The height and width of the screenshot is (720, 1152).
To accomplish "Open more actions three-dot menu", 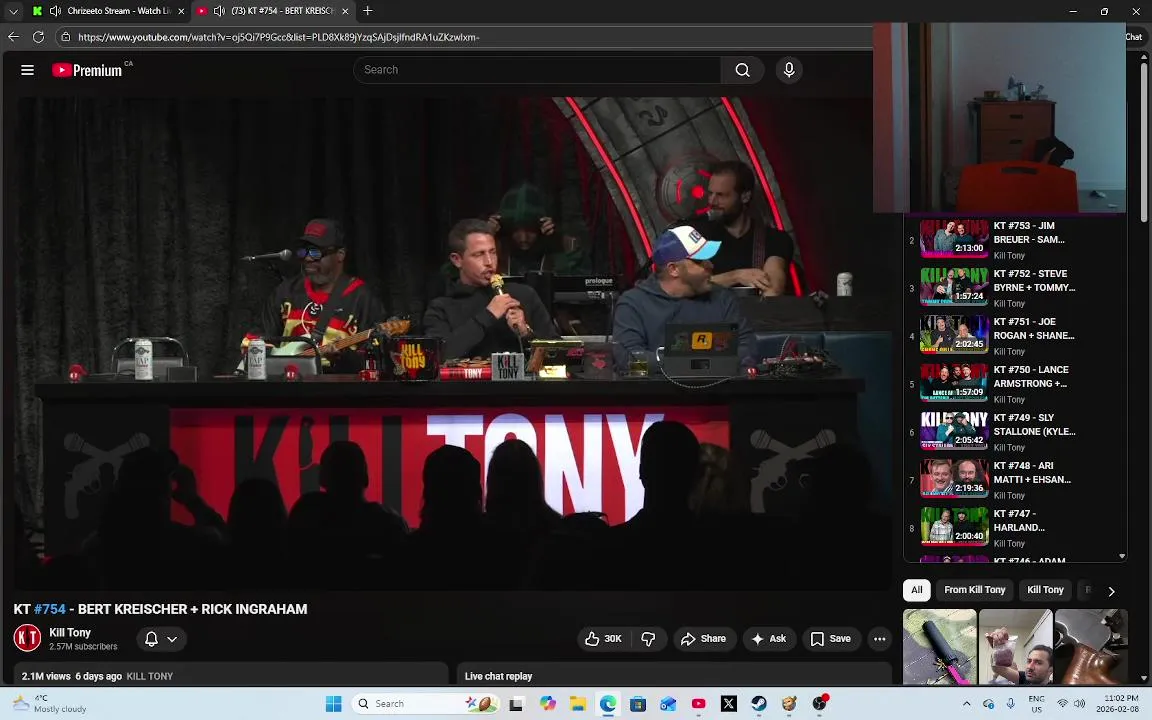I will point(879,638).
